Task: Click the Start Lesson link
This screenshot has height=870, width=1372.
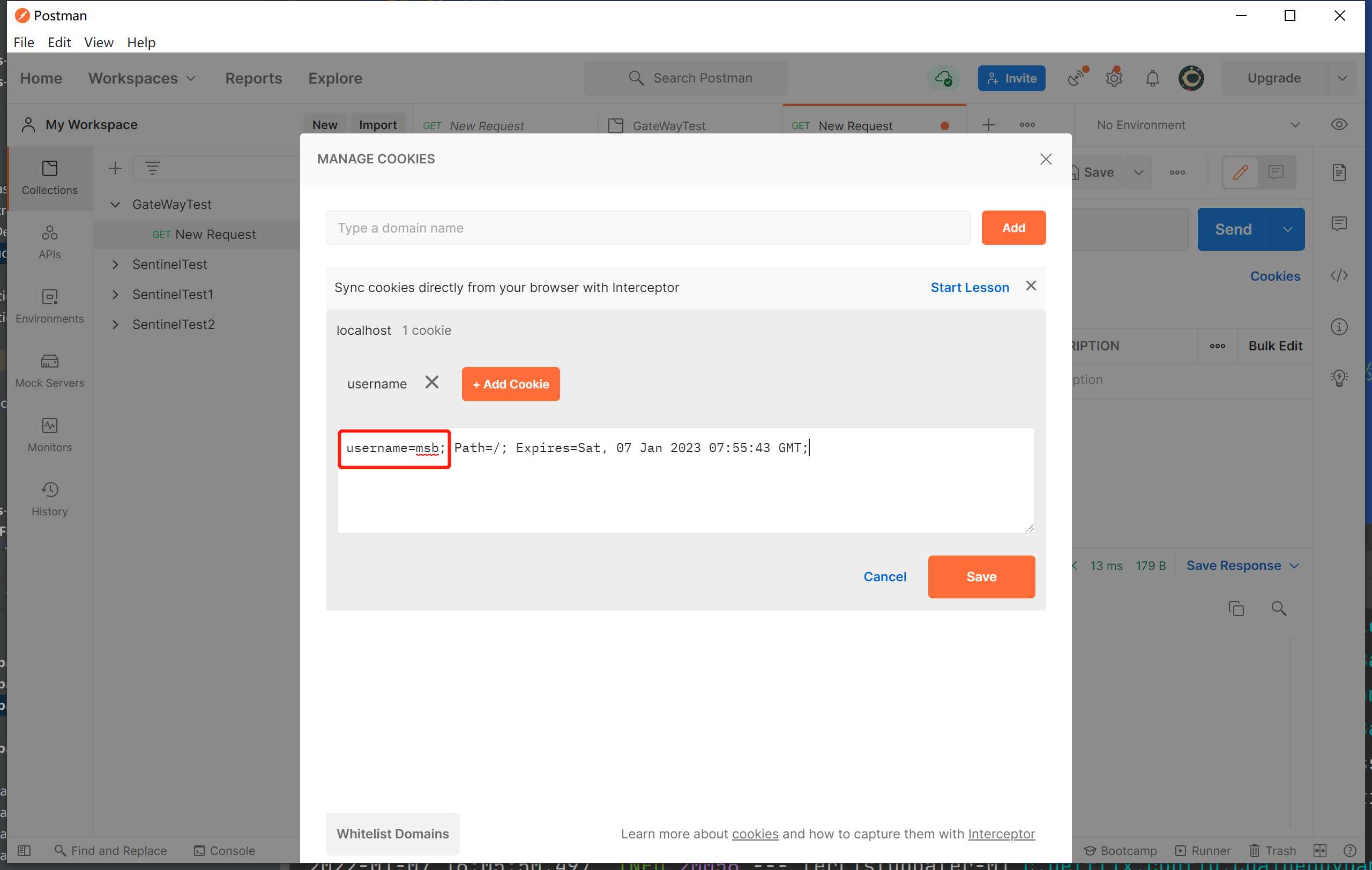Action: (969, 288)
